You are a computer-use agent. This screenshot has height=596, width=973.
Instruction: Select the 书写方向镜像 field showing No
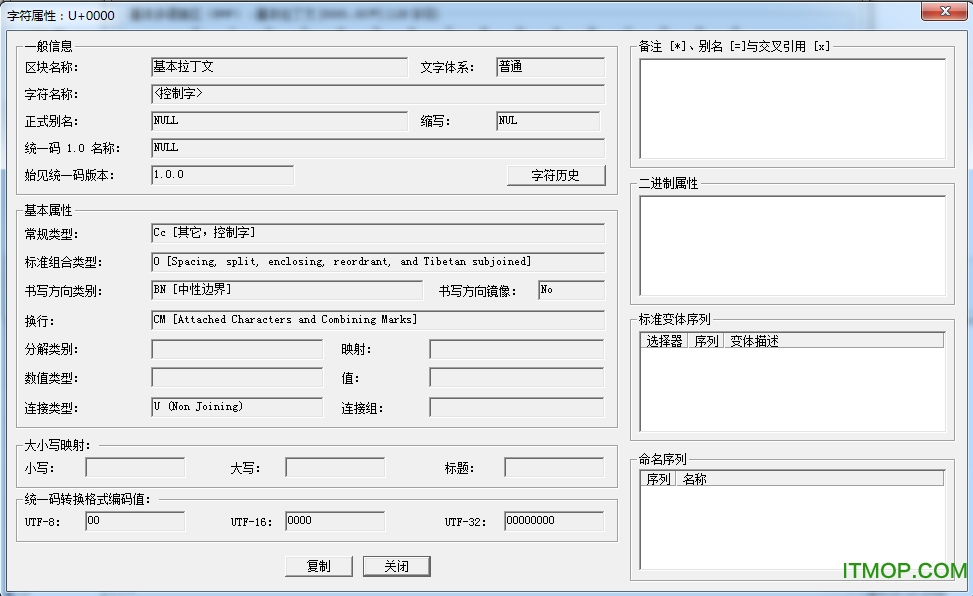(570, 290)
